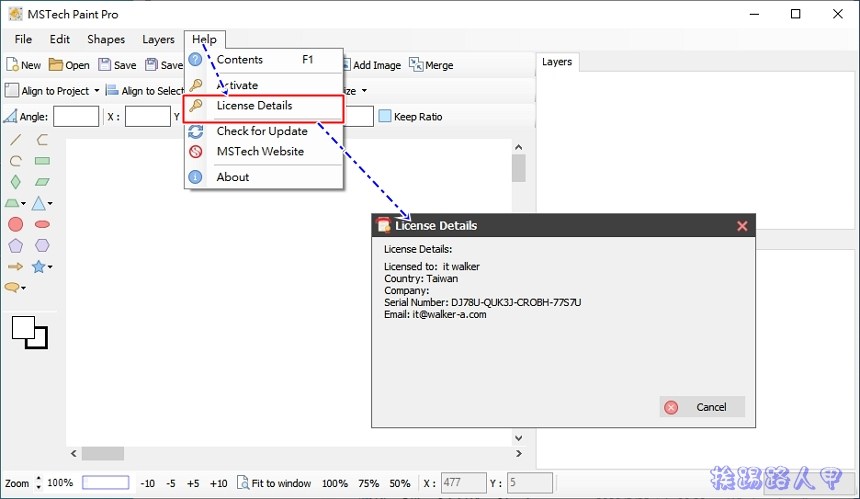Click the +10 zoom button
Screen dimensions: 860x499
point(218,483)
